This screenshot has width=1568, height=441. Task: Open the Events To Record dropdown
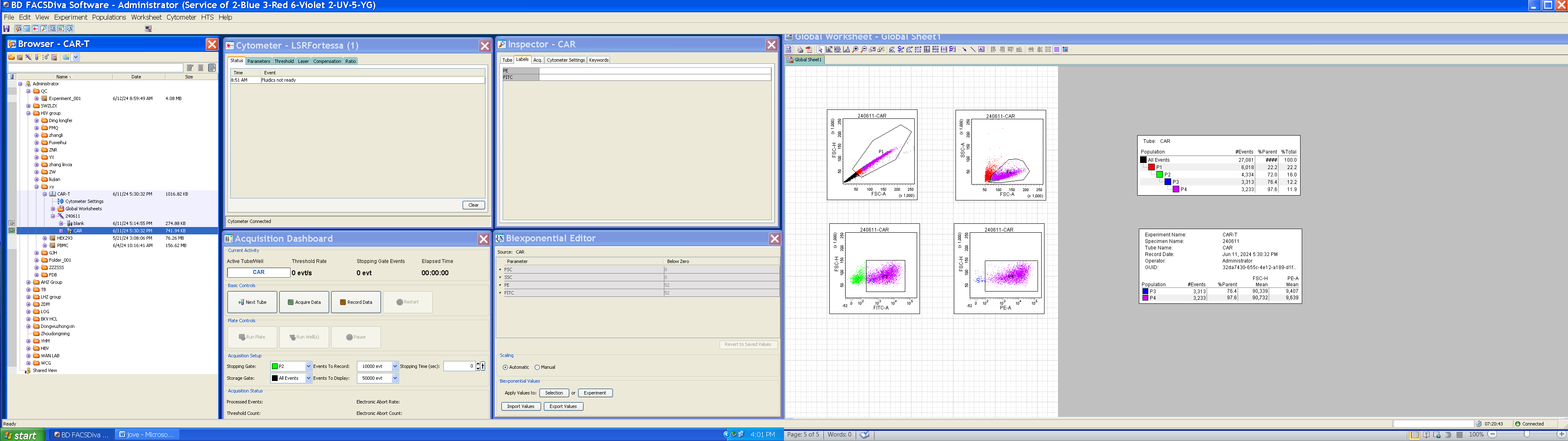click(394, 366)
